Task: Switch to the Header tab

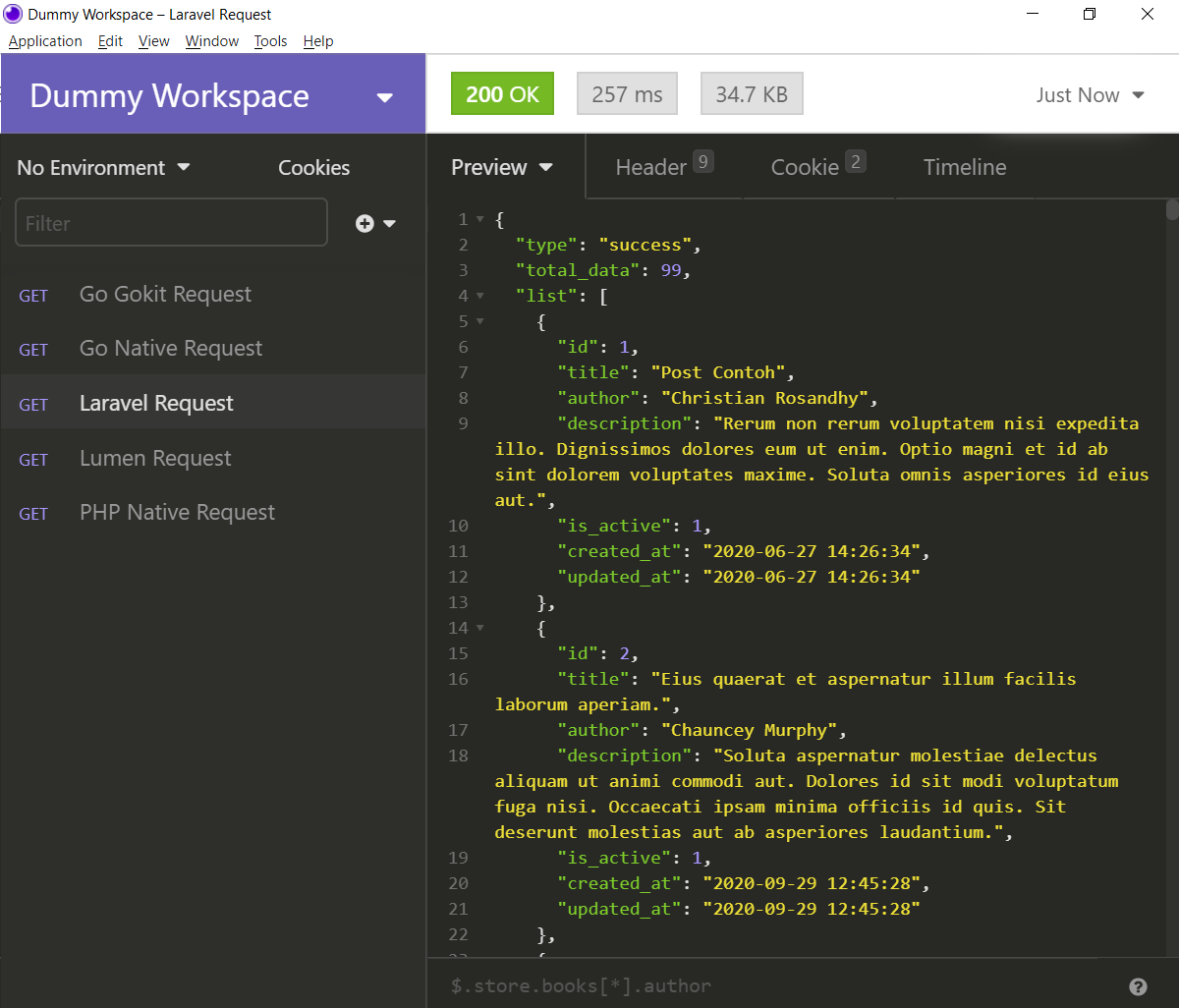Action: tap(664, 167)
